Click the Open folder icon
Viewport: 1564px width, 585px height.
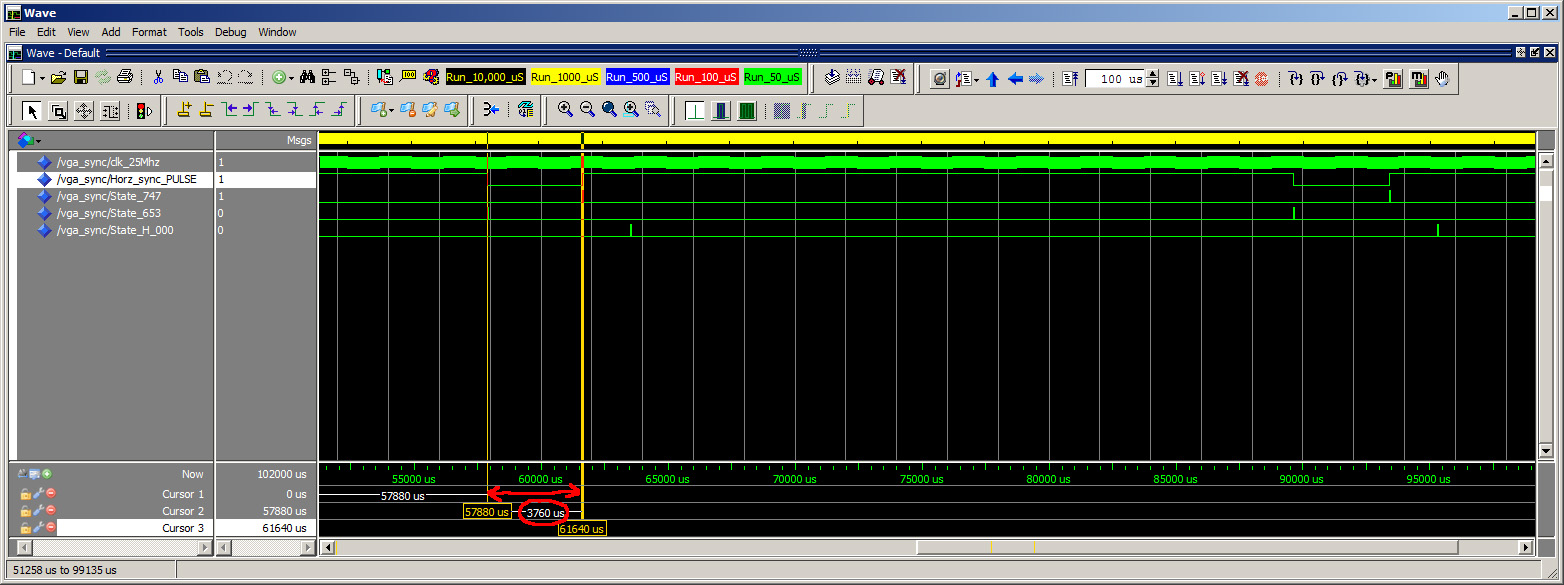[x=58, y=78]
